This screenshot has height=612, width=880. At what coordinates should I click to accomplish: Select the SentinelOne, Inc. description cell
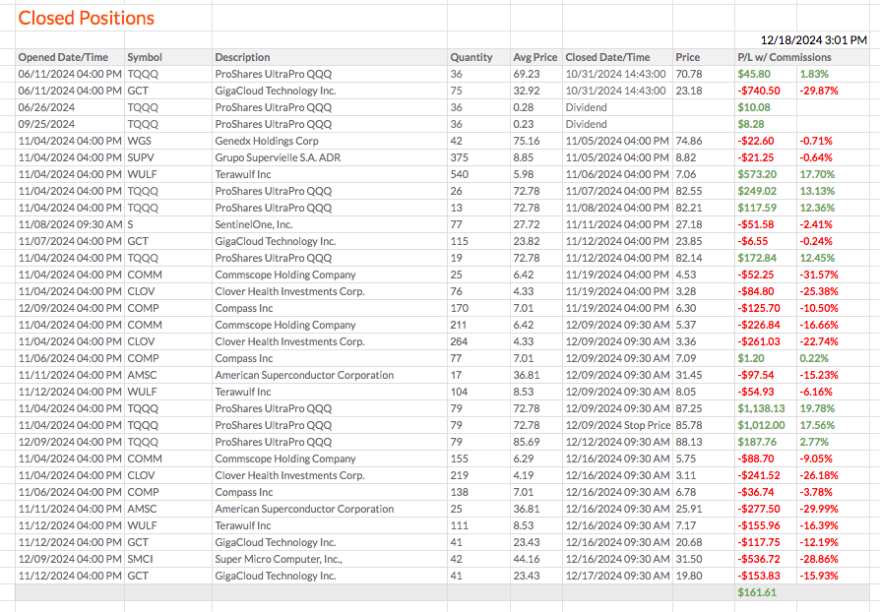pos(253,225)
